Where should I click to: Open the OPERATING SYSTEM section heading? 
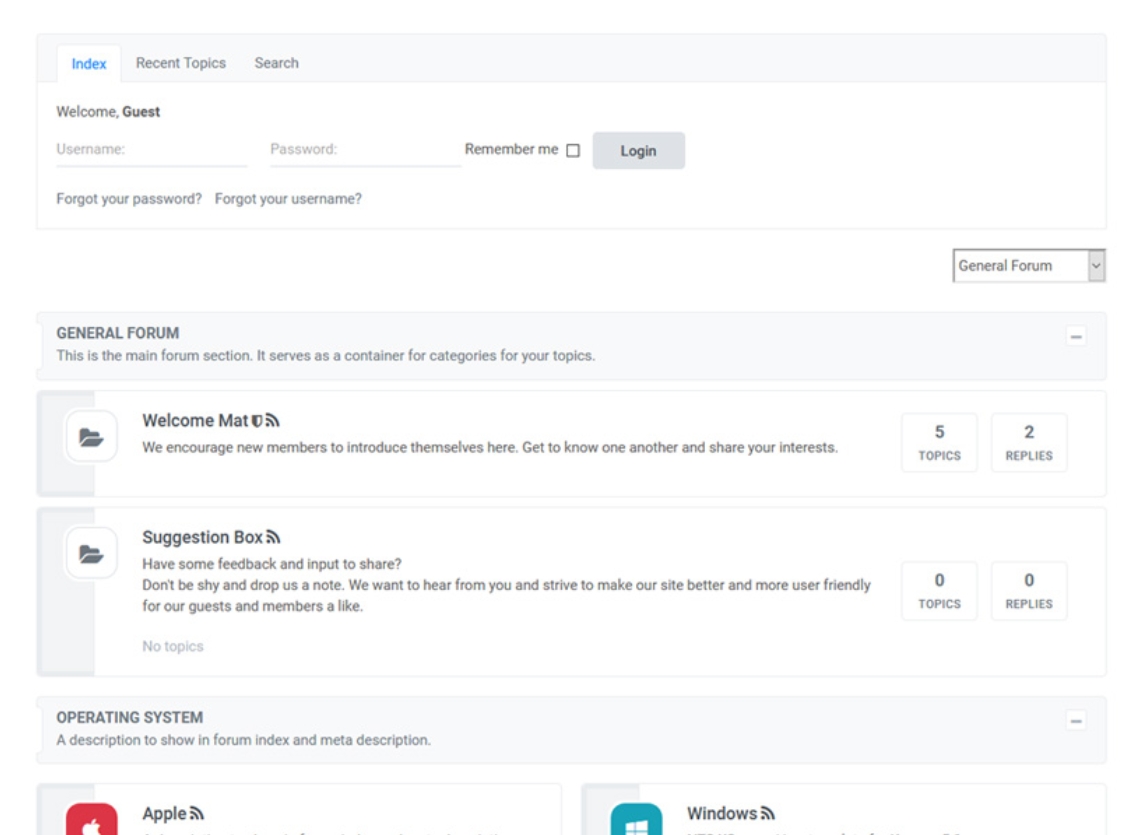(130, 718)
